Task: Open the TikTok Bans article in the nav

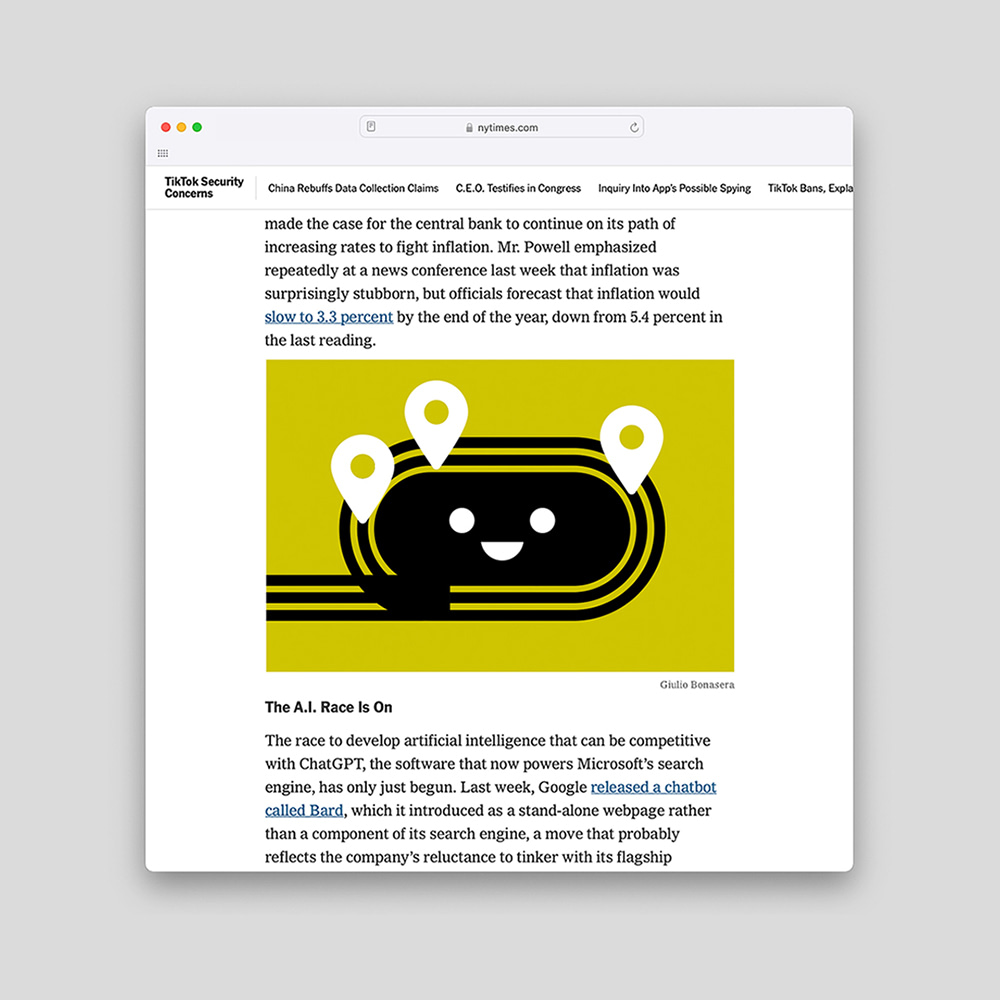Action: [x=810, y=188]
